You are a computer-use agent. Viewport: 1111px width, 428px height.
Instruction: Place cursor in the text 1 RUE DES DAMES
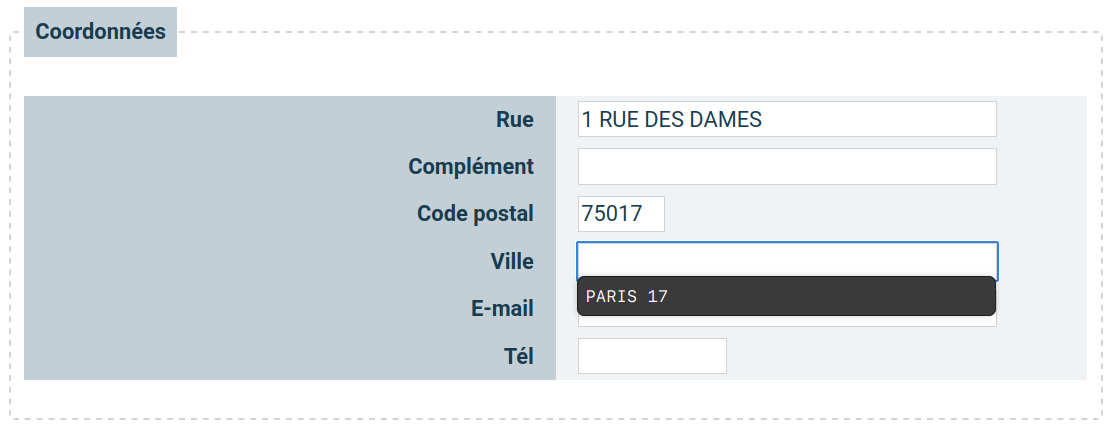(x=671, y=120)
